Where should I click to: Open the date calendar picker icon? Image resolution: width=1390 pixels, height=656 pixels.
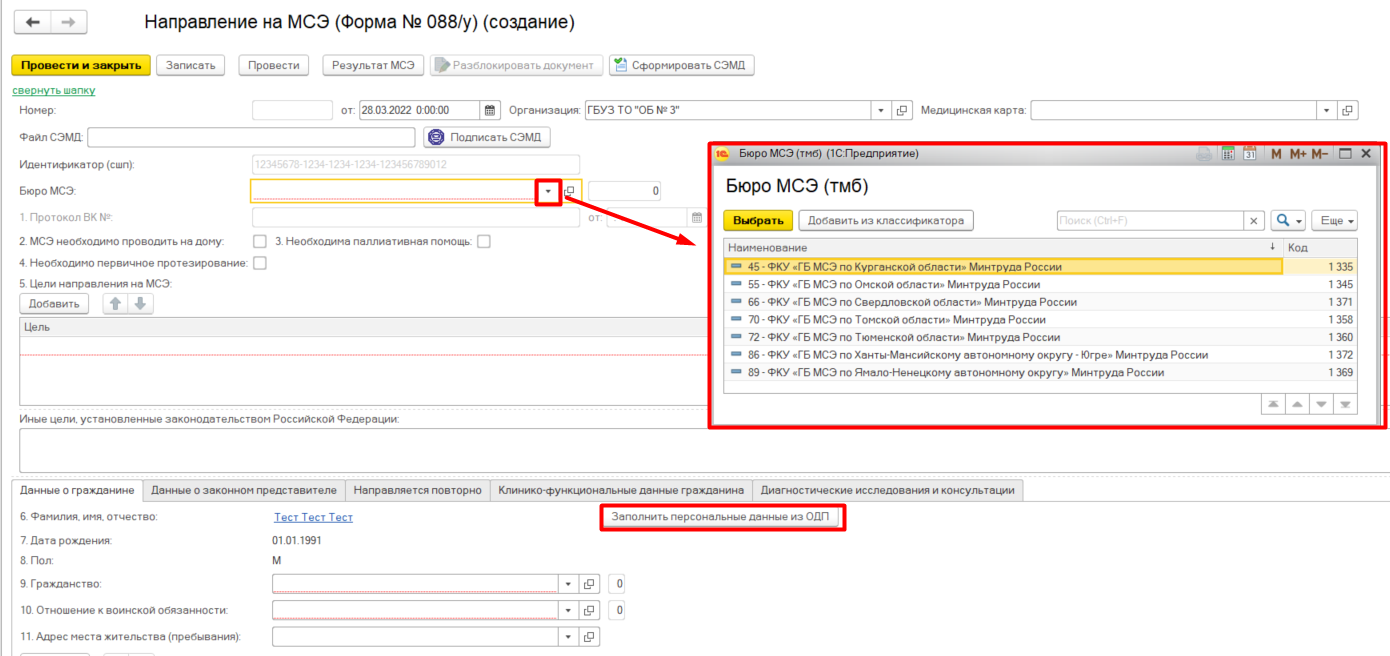click(x=490, y=110)
